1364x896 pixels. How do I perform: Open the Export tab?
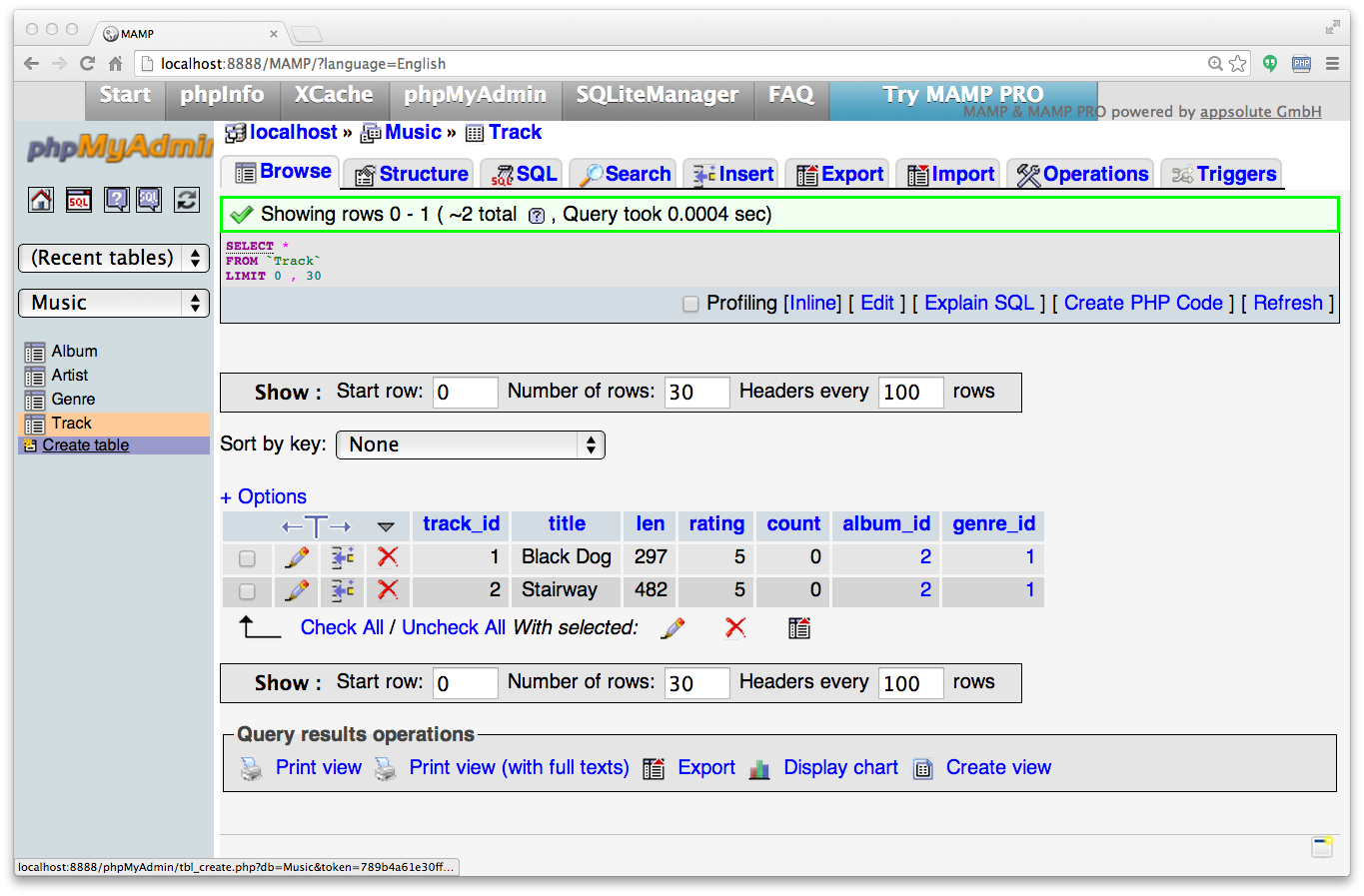tap(838, 174)
